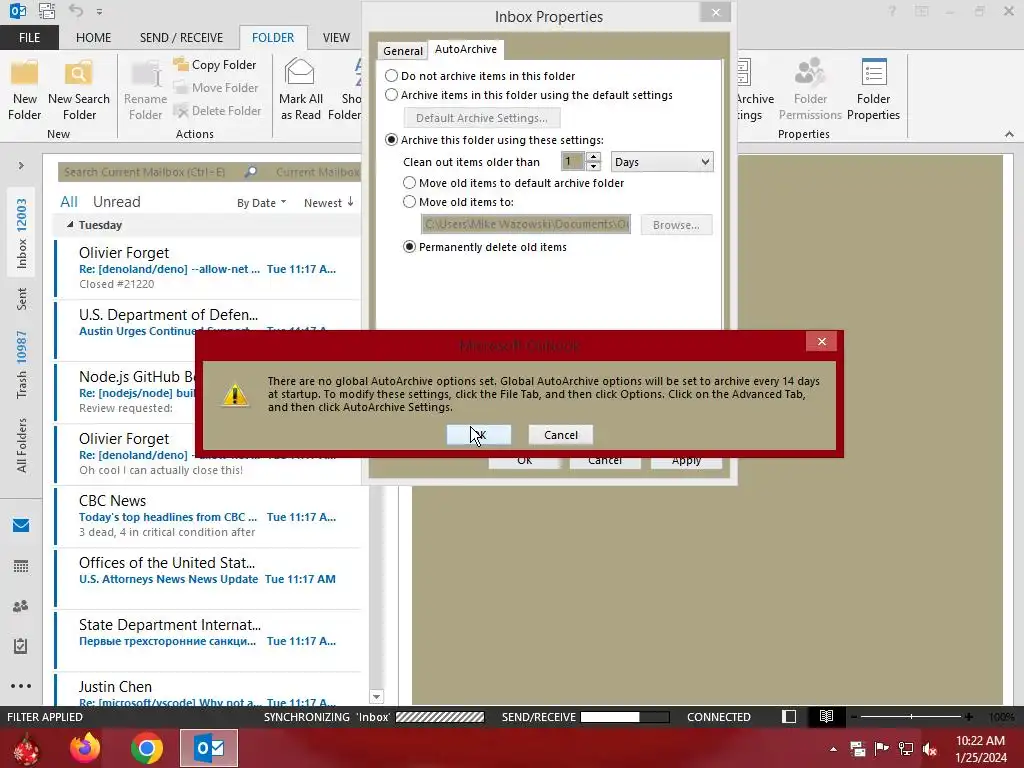Switch to the General tab in Inbox Properties
The width and height of the screenshot is (1024, 768).
pos(402,51)
